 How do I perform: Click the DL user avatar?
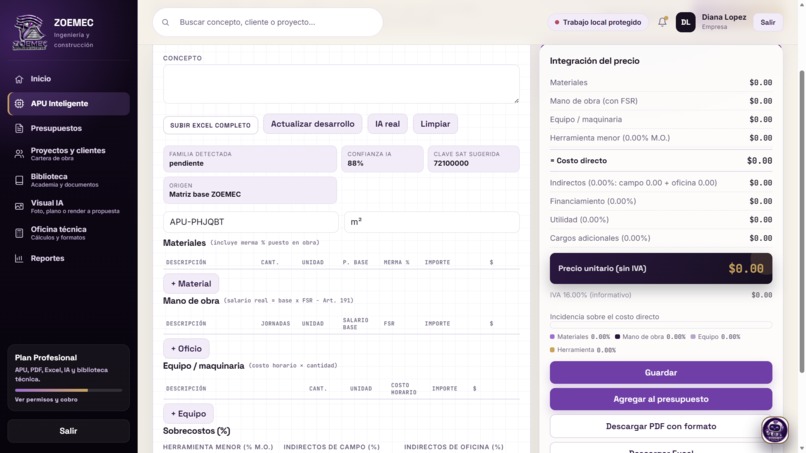pyautogui.click(x=685, y=22)
